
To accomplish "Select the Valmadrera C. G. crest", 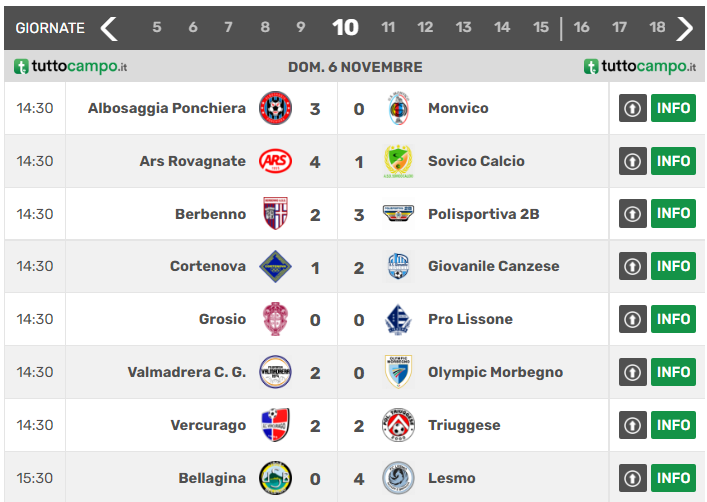I will [275, 372].
